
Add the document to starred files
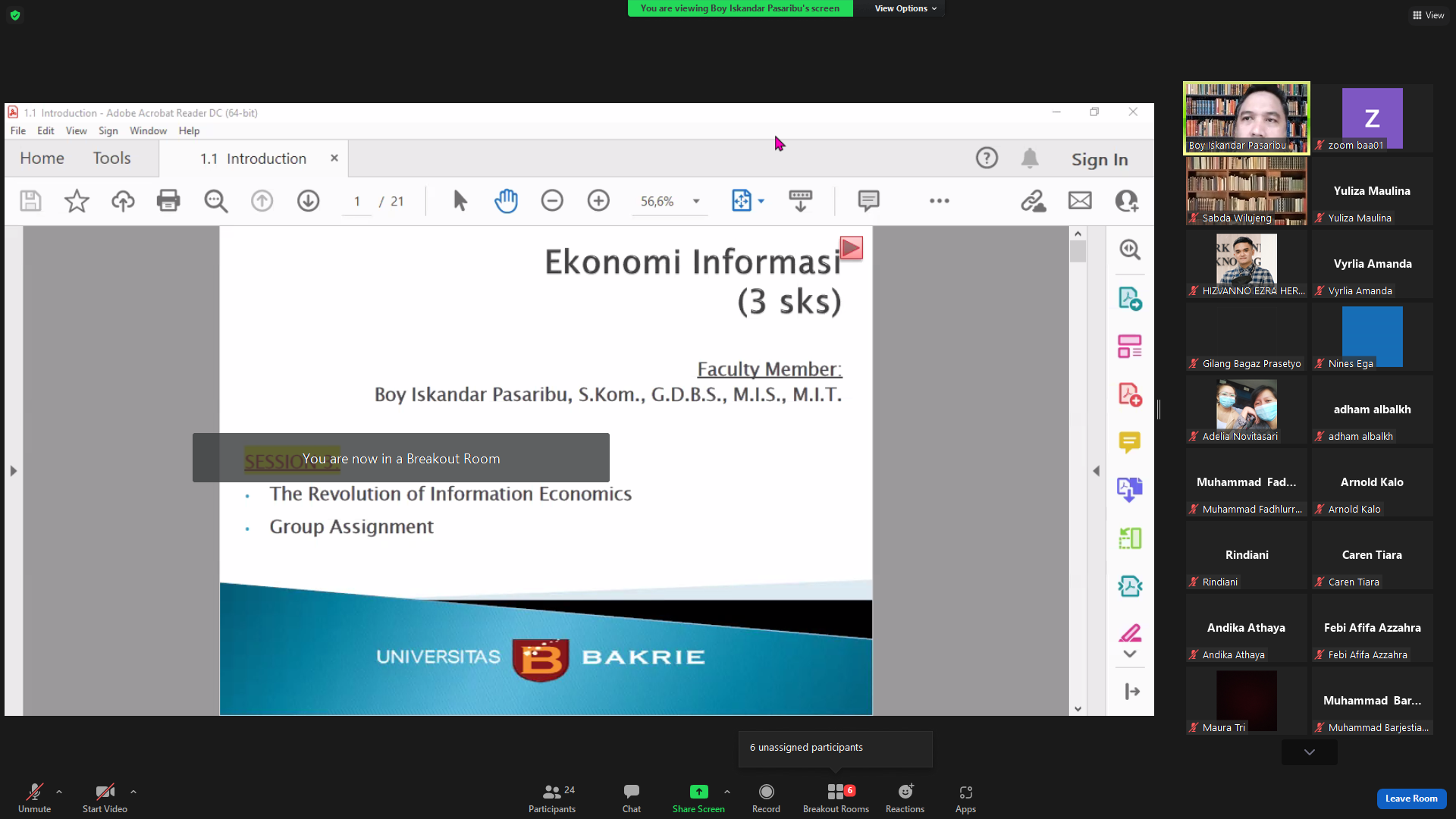point(77,201)
